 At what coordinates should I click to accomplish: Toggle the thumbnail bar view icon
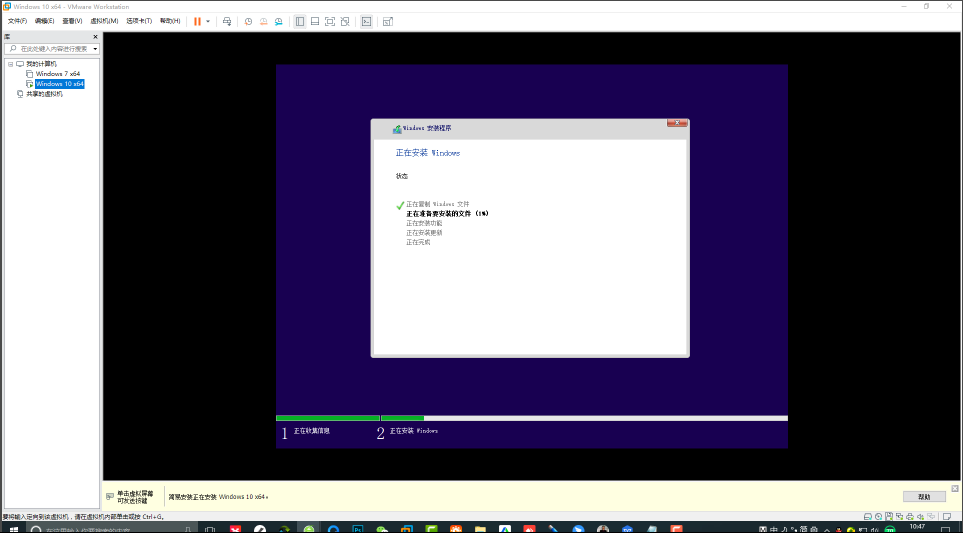tap(314, 21)
